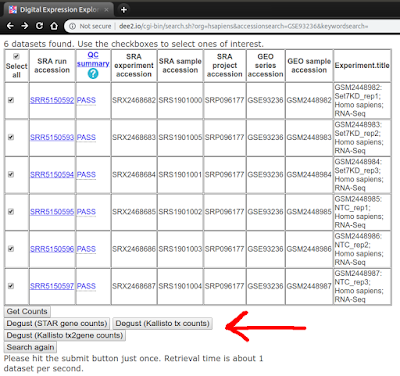This screenshot has height=376, width=400.
Task: Click the SRA run accession column header
Action: pos(52,65)
